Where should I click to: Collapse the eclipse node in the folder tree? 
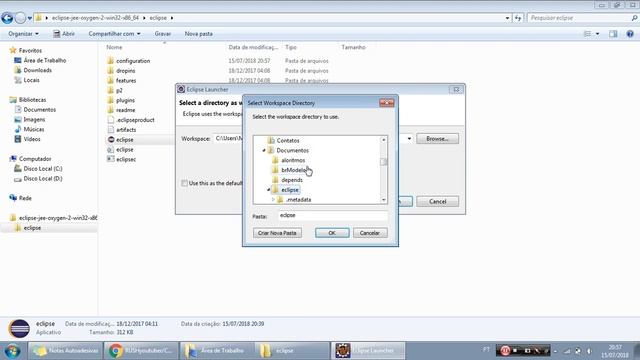point(269,190)
